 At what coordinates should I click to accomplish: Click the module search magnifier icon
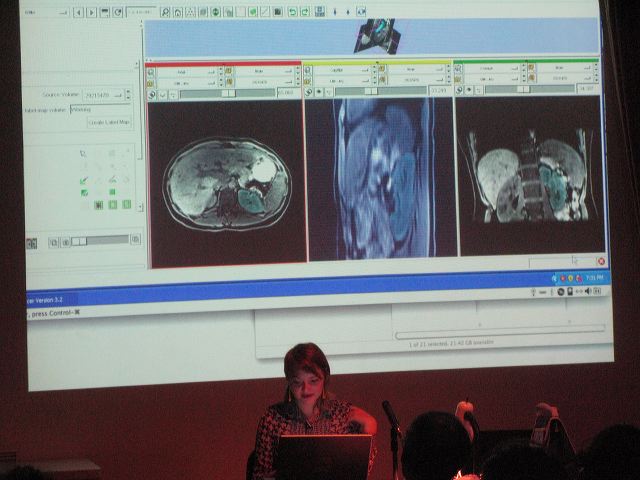click(164, 12)
